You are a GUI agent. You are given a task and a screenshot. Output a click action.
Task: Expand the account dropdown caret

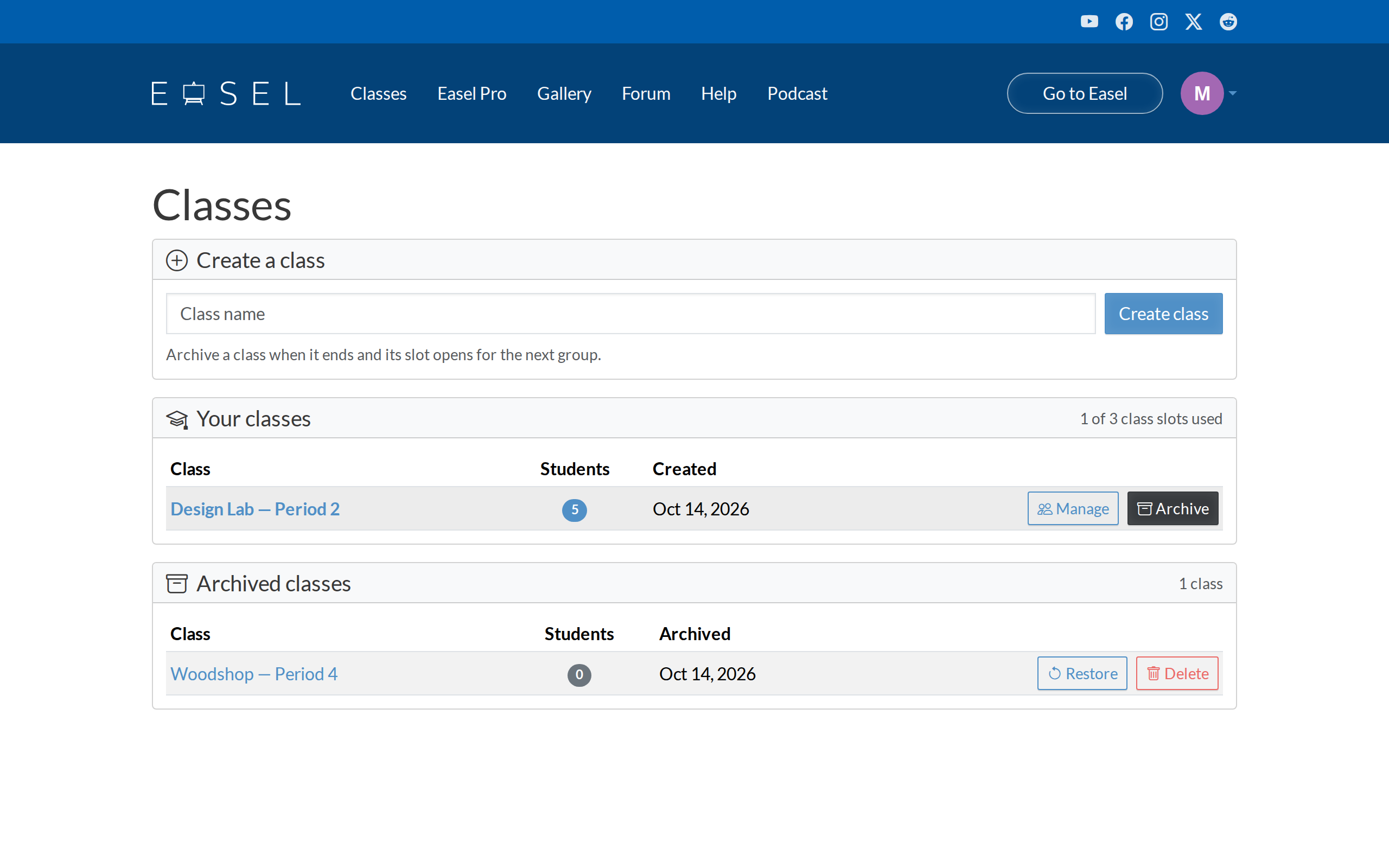pos(1232,93)
